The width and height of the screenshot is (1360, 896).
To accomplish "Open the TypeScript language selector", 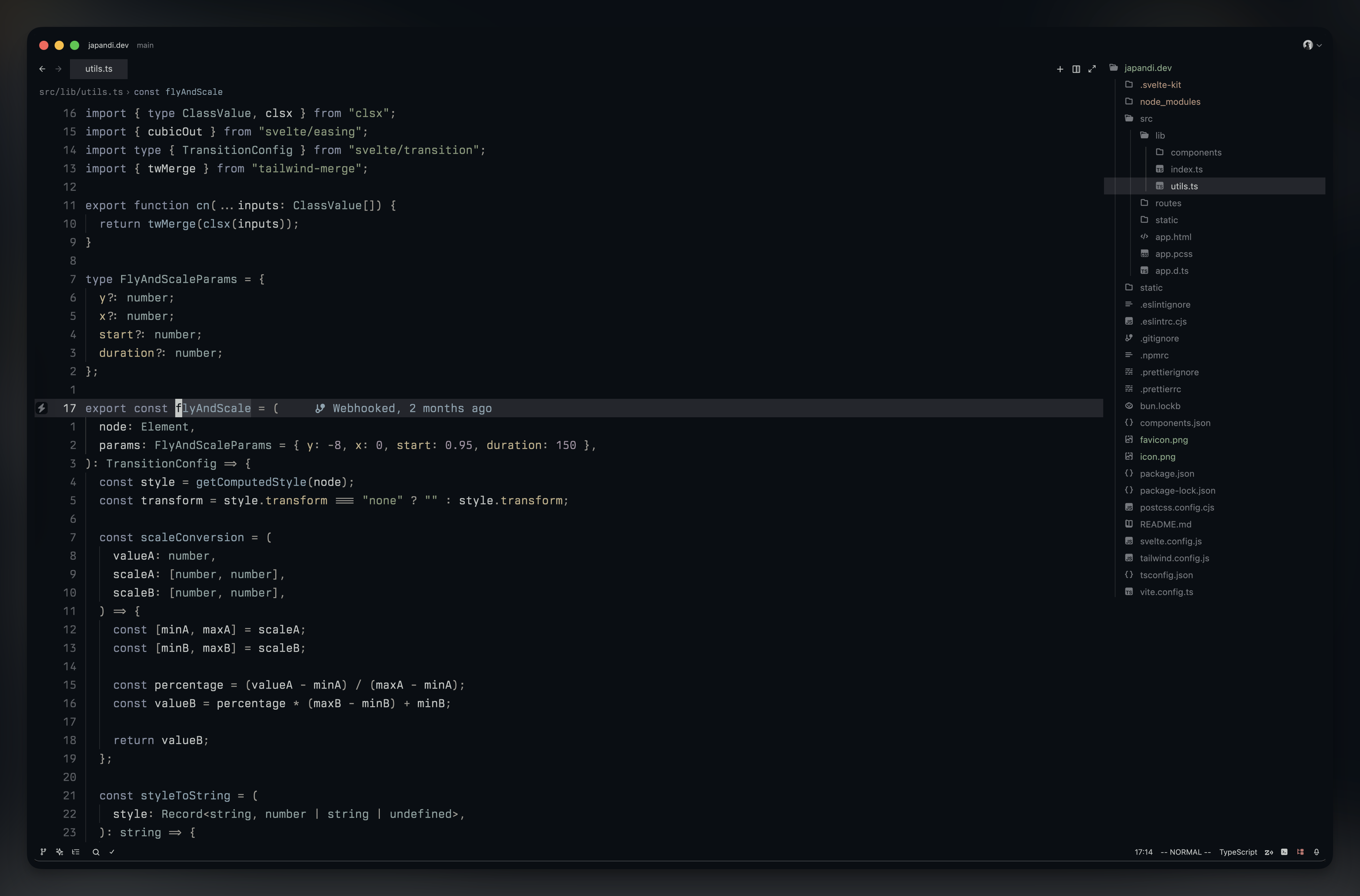I will (x=1238, y=852).
